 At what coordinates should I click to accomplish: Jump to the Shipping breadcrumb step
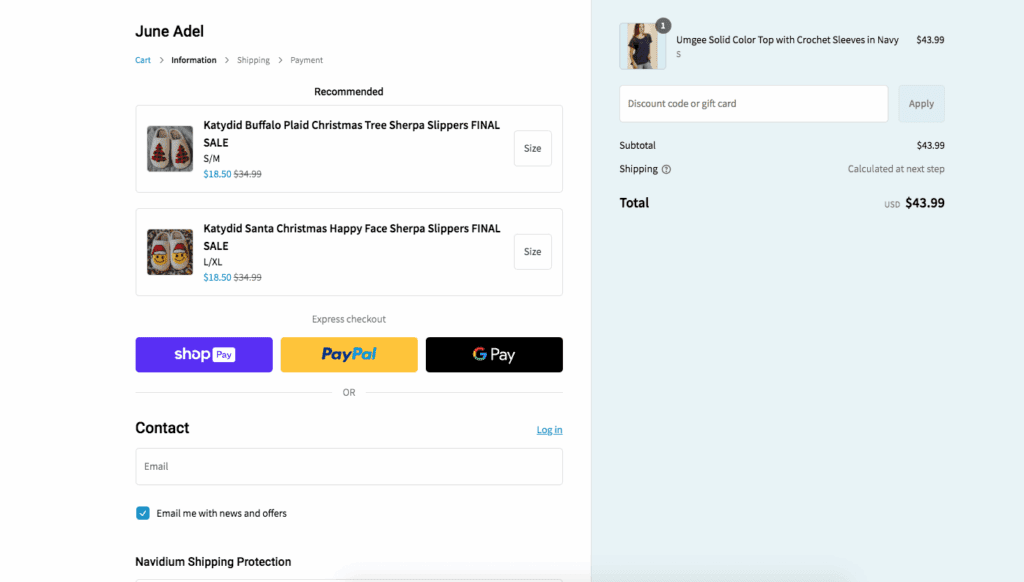(x=253, y=60)
